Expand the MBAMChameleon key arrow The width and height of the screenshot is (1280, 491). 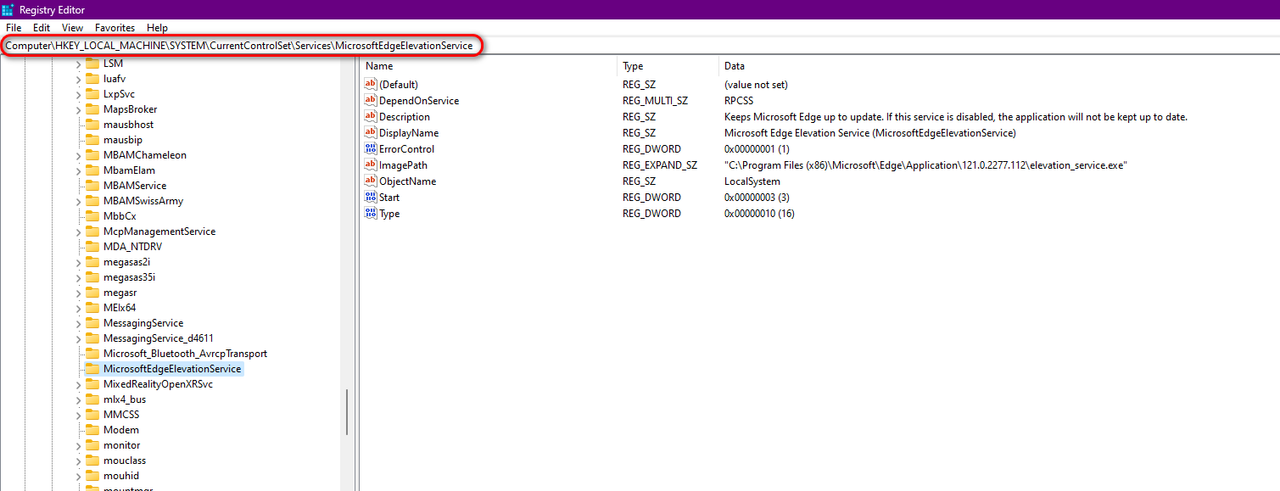77,155
